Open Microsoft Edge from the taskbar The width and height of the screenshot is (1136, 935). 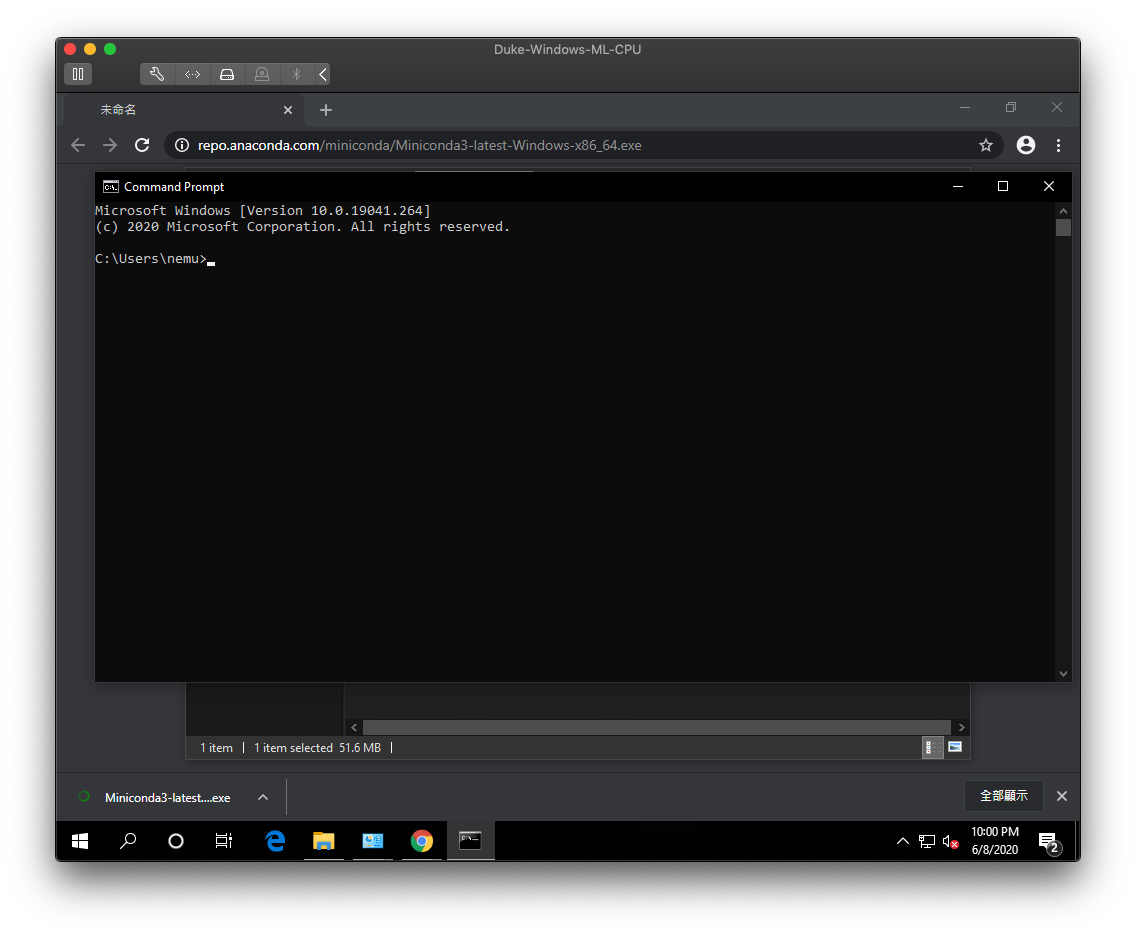[275, 841]
